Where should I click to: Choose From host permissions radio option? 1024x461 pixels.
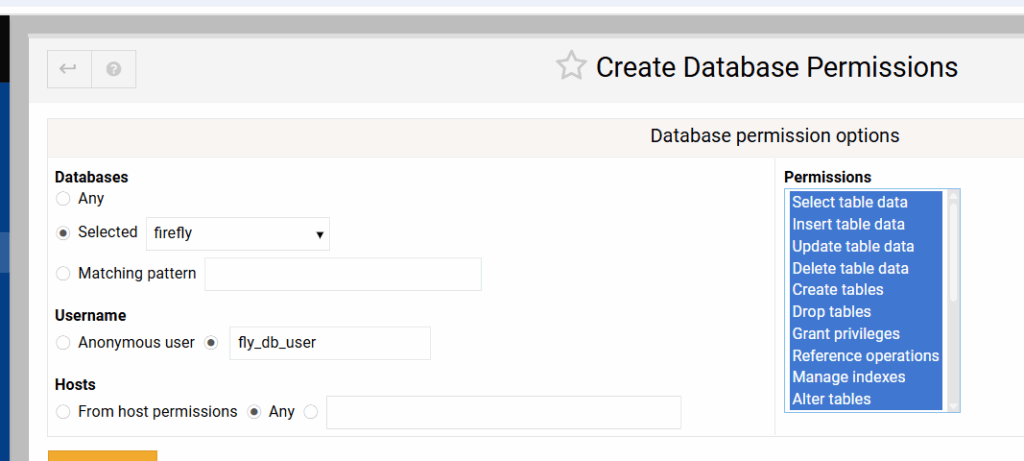pyautogui.click(x=64, y=412)
